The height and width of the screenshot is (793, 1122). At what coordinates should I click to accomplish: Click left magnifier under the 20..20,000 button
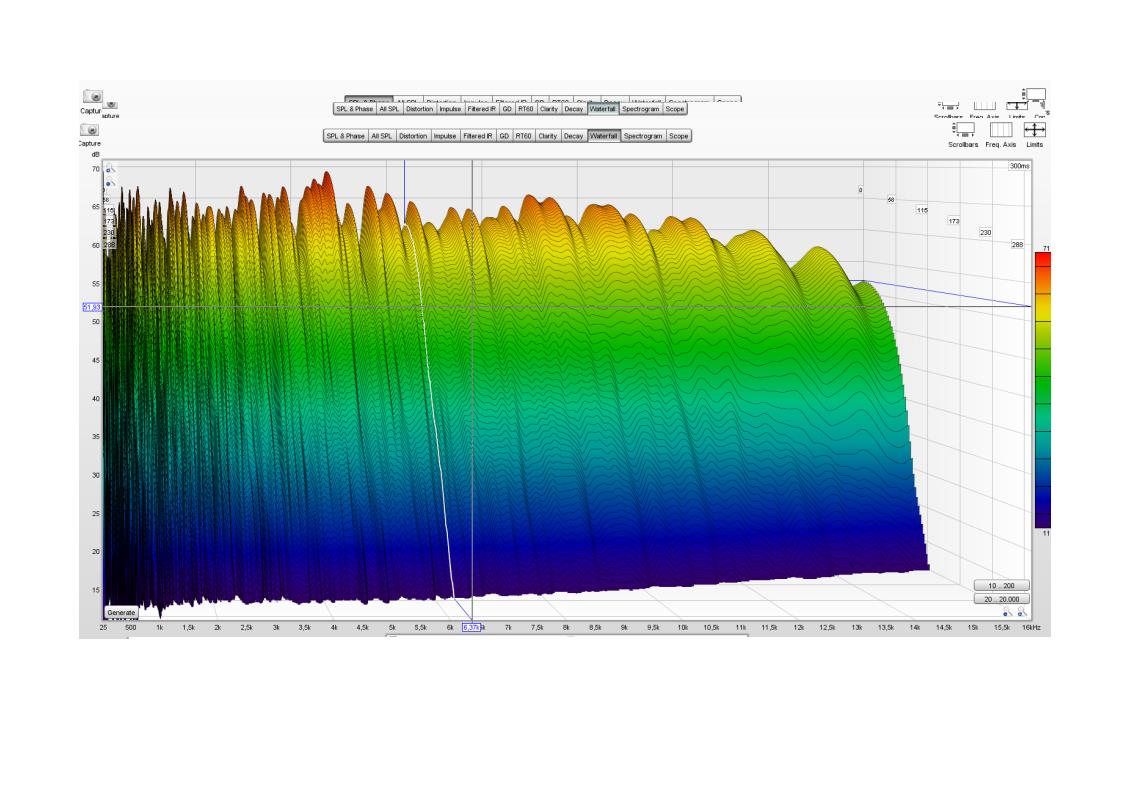coord(1007,612)
